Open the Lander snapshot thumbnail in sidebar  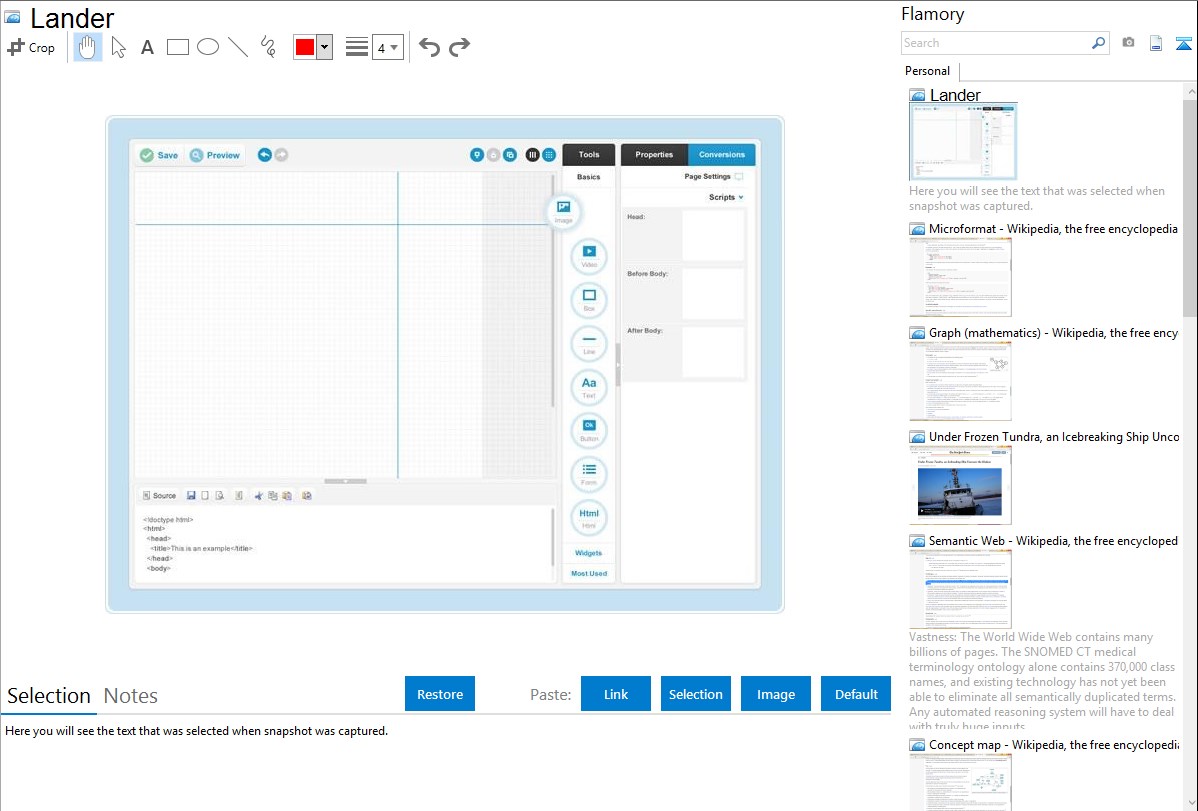pyautogui.click(x=963, y=142)
